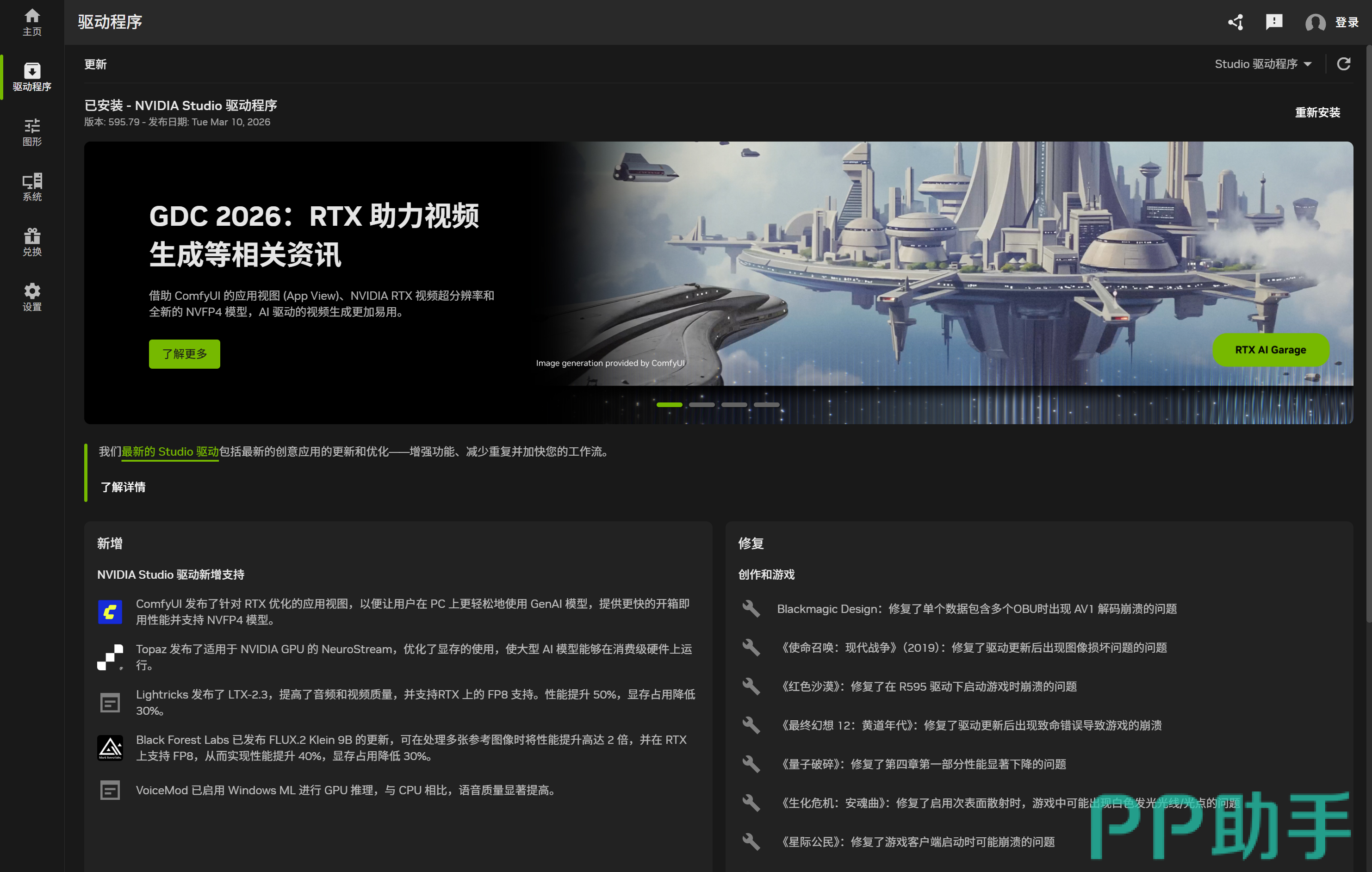Click wrench icon beside 星际公民 fix
This screenshot has width=1372, height=872.
pyautogui.click(x=751, y=841)
